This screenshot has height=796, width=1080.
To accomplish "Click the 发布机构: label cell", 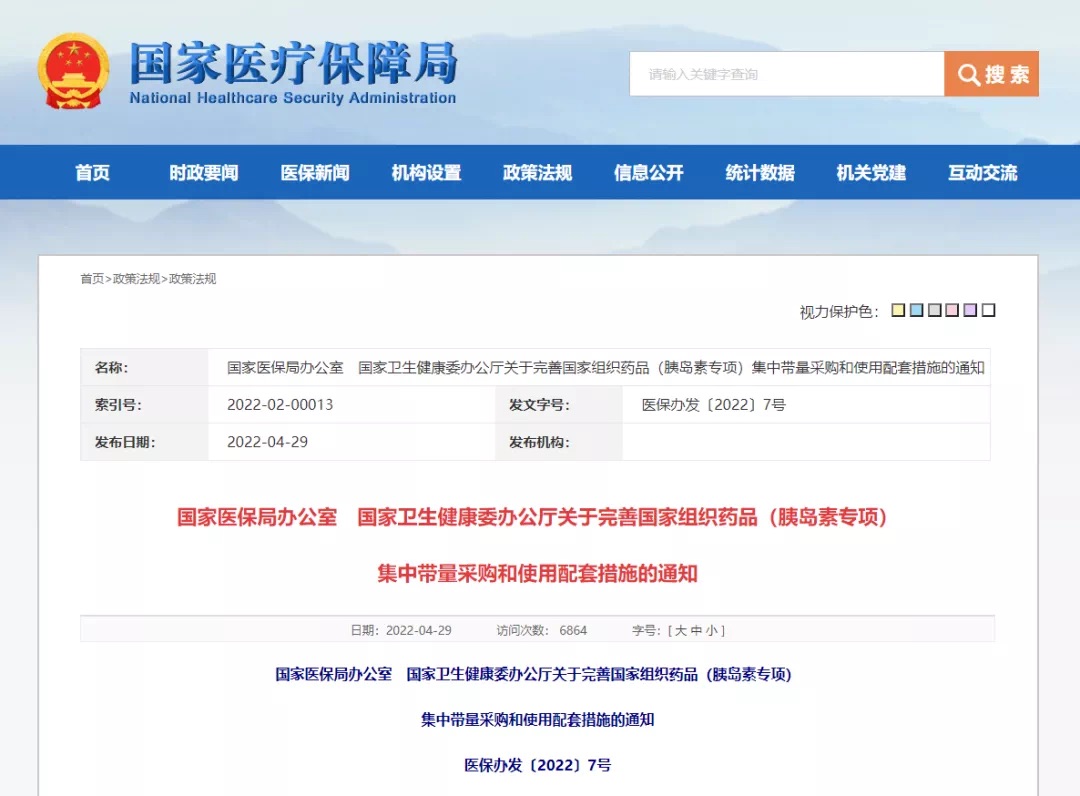I will [x=559, y=442].
